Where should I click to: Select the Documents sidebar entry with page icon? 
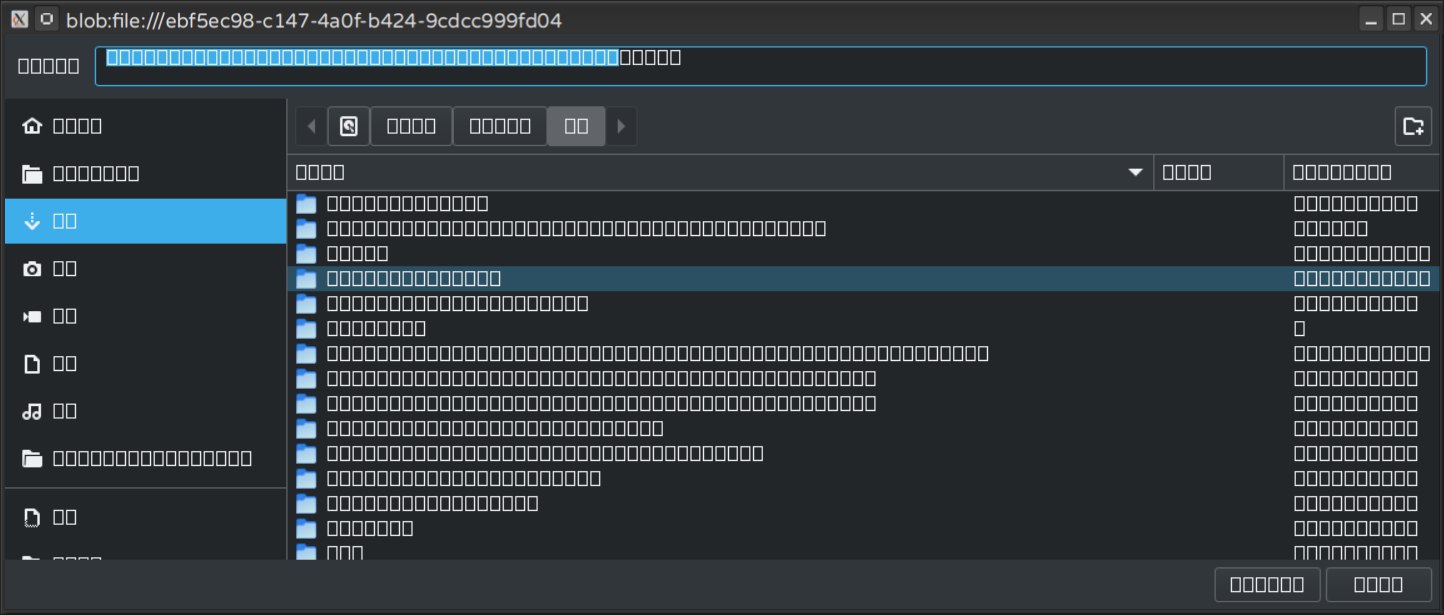tap(65, 364)
